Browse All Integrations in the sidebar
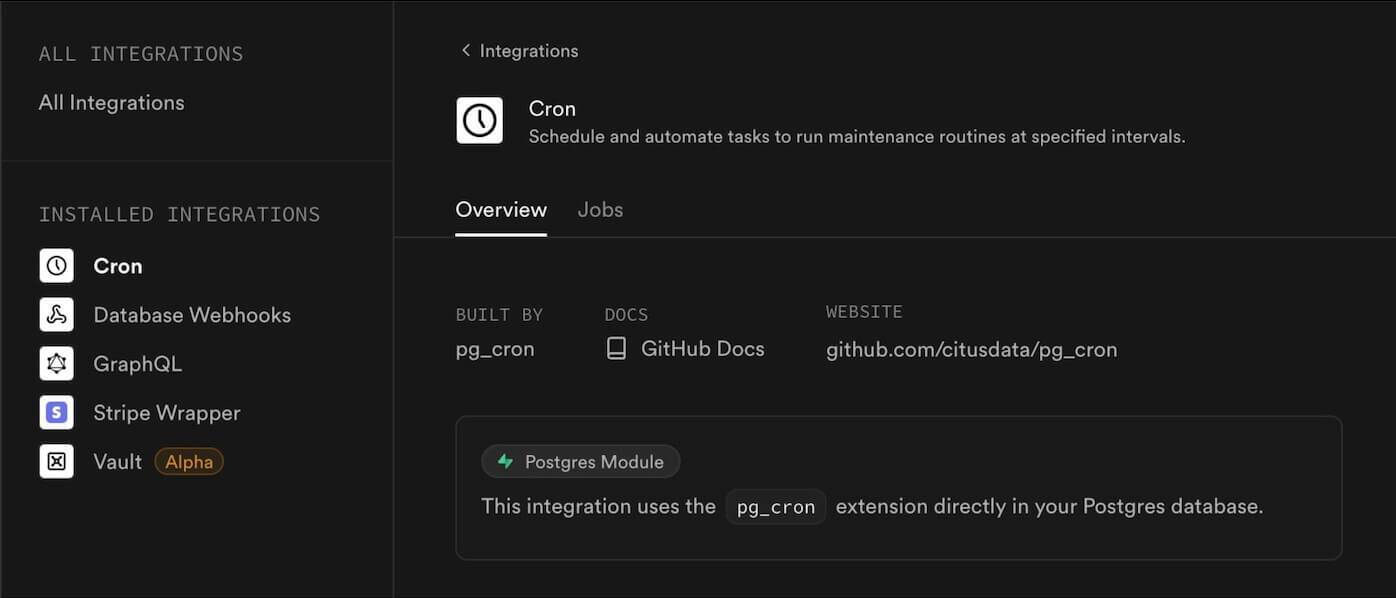This screenshot has height=598, width=1396. coord(111,102)
